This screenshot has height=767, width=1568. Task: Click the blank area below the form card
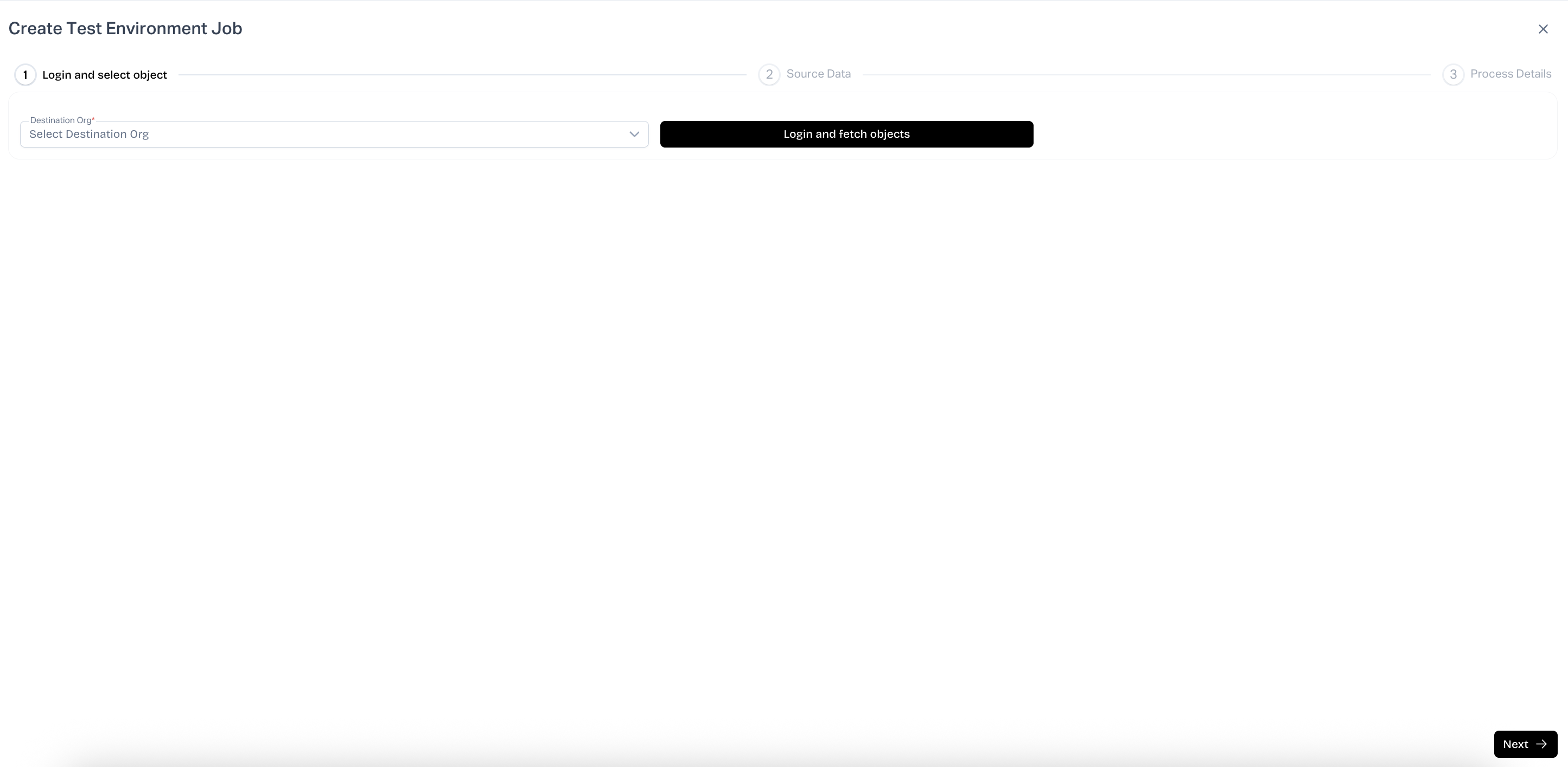pos(784,426)
